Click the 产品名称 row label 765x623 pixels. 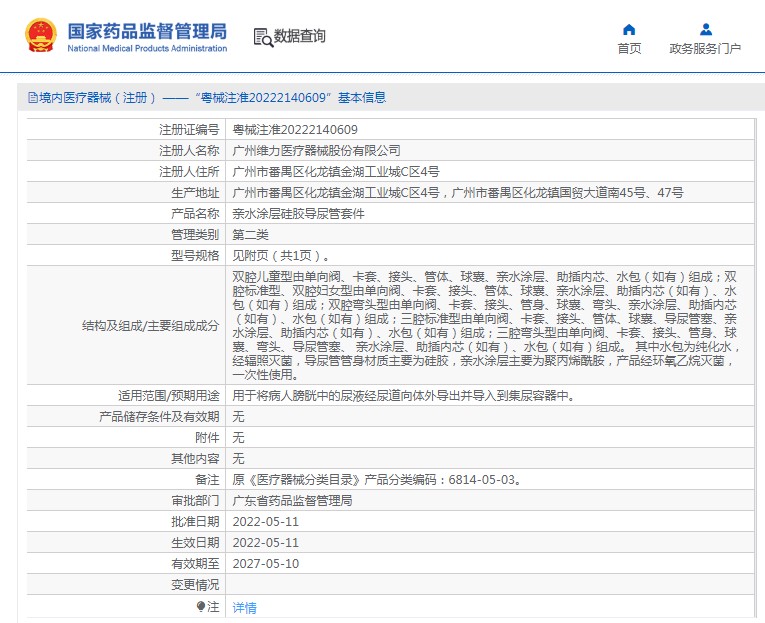195,214
